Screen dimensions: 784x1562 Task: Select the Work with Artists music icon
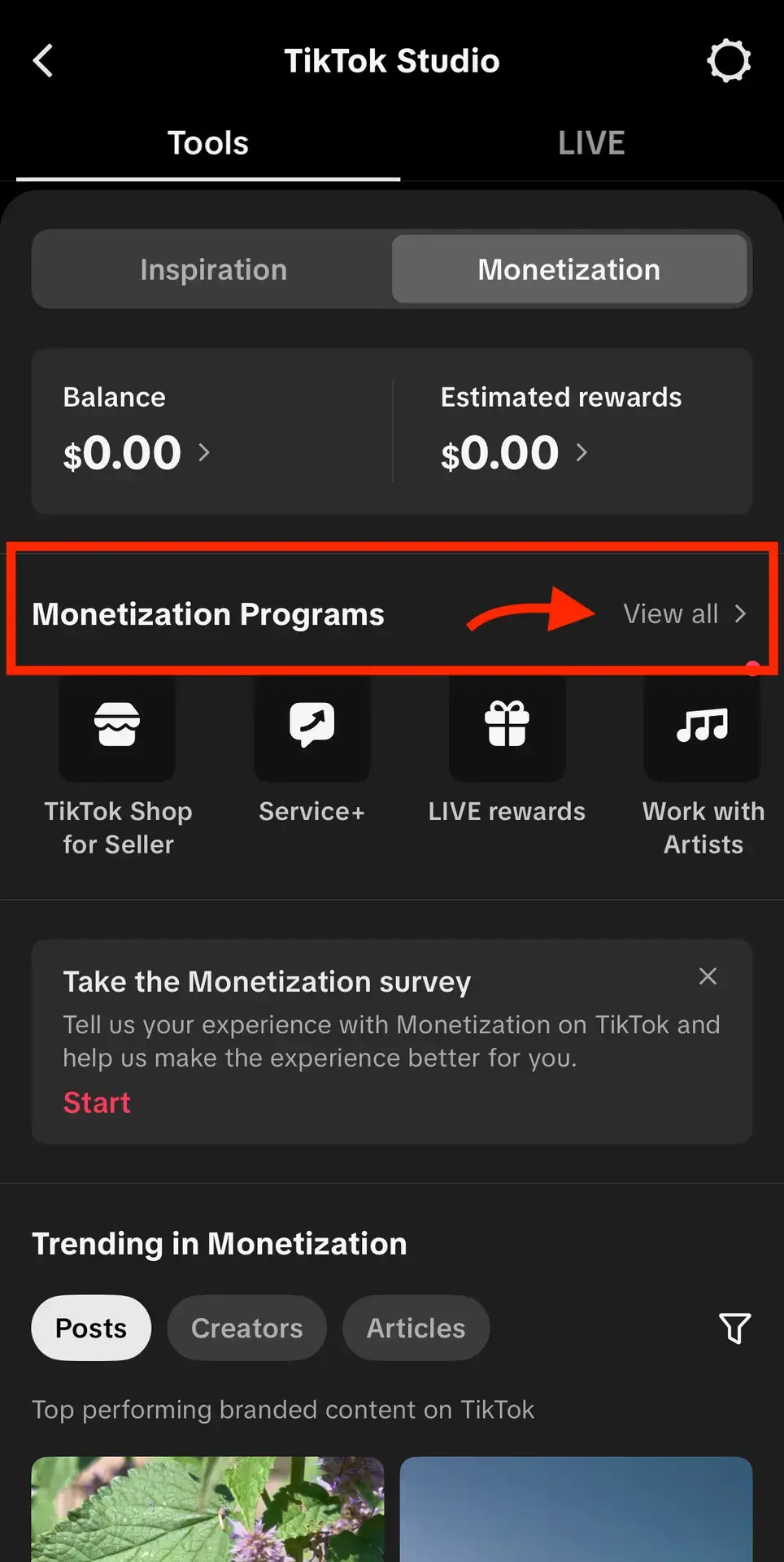tap(703, 726)
